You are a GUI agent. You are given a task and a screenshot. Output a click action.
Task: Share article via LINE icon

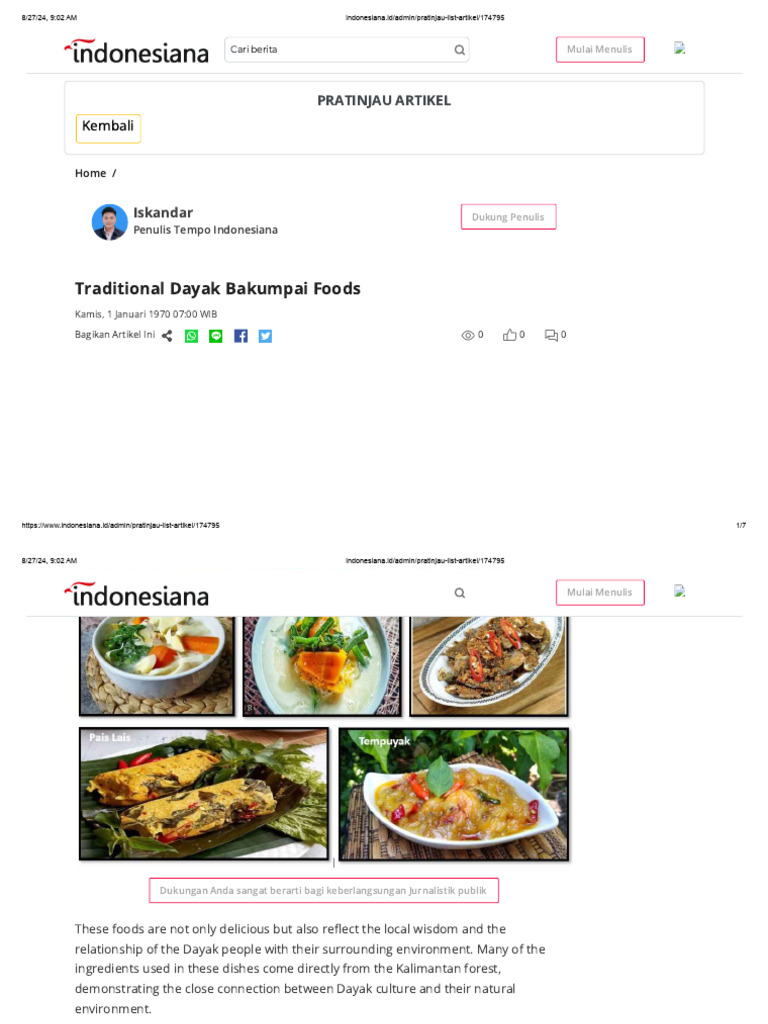(x=216, y=336)
